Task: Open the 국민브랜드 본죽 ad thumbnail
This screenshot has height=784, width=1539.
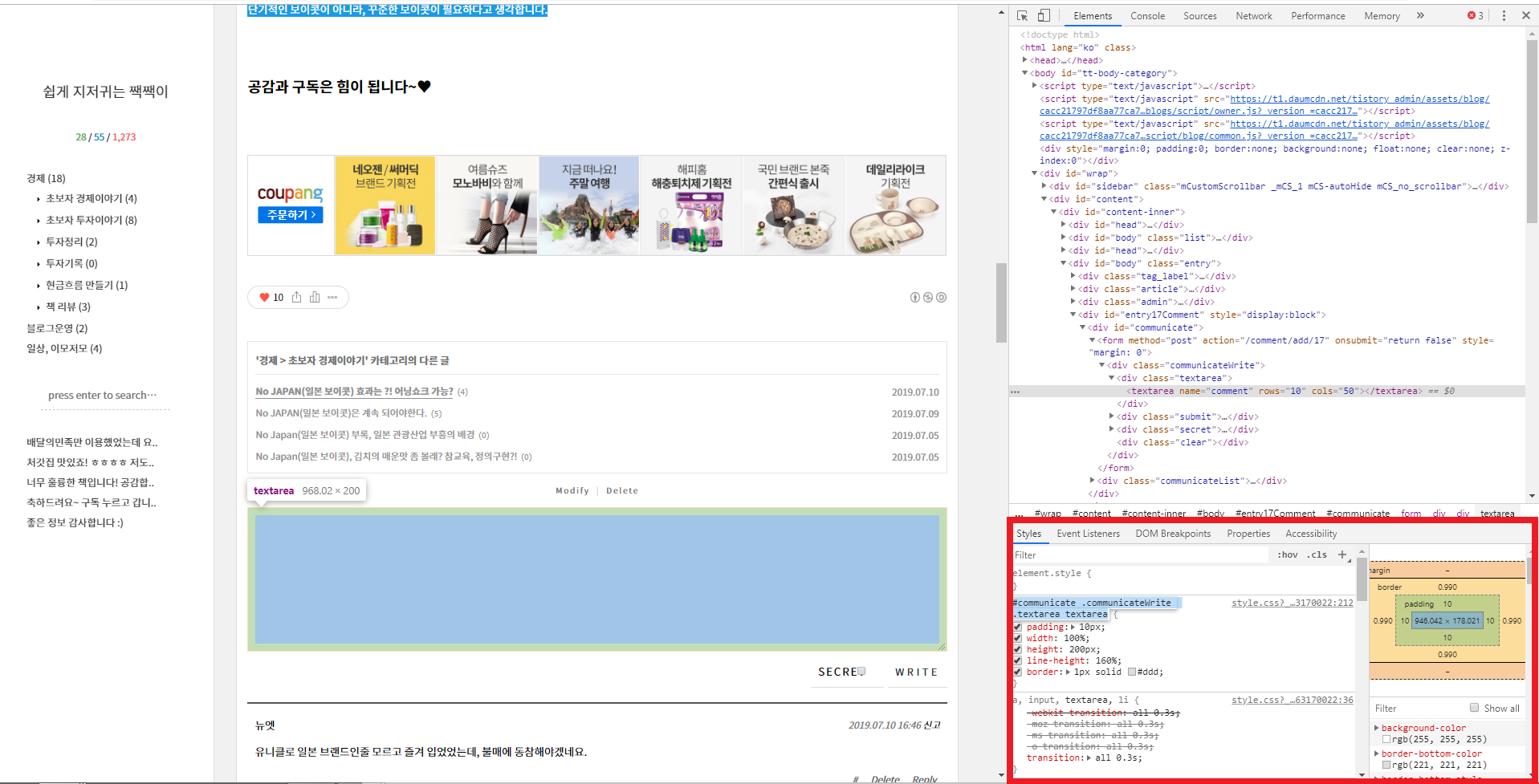Action: click(x=793, y=205)
